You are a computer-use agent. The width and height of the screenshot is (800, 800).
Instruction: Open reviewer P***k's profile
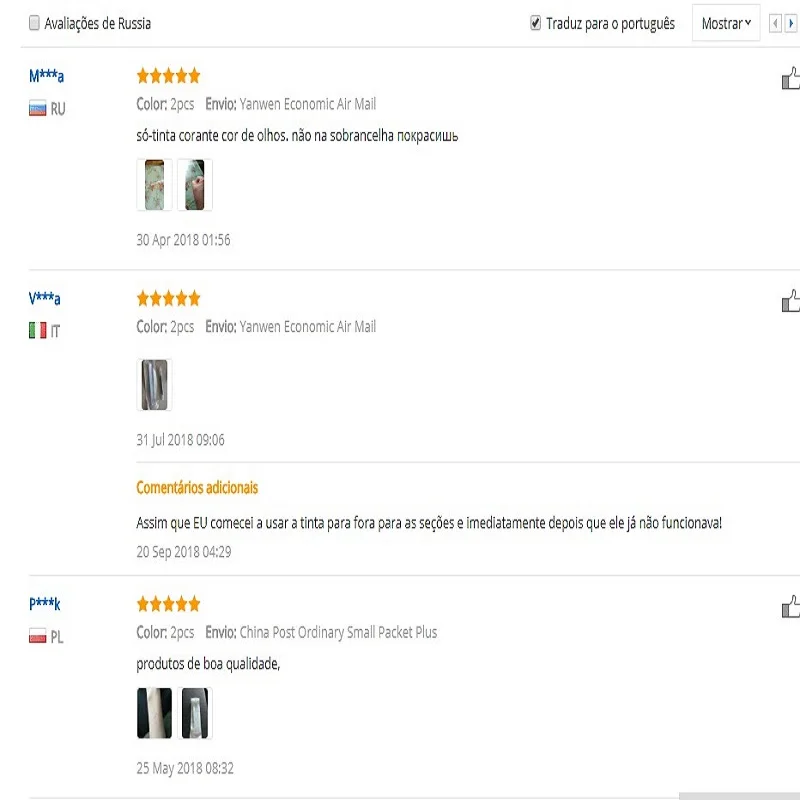click(x=45, y=604)
